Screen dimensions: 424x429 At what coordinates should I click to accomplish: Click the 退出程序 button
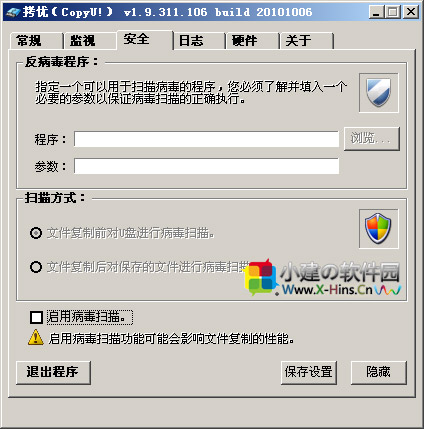click(x=53, y=372)
